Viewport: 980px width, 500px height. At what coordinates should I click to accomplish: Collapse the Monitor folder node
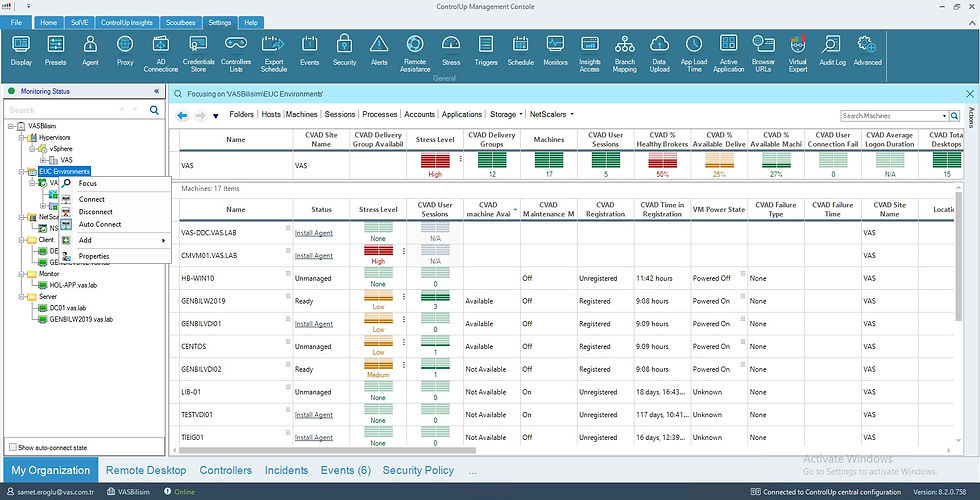22,274
